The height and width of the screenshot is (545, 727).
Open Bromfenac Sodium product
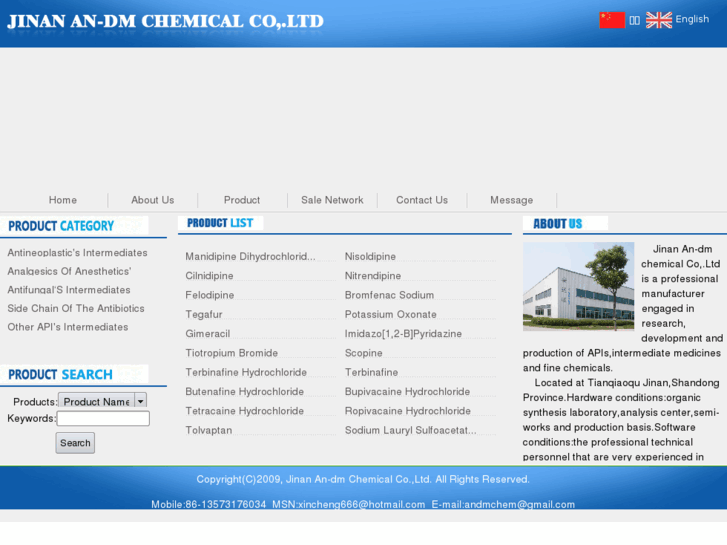[x=389, y=295]
